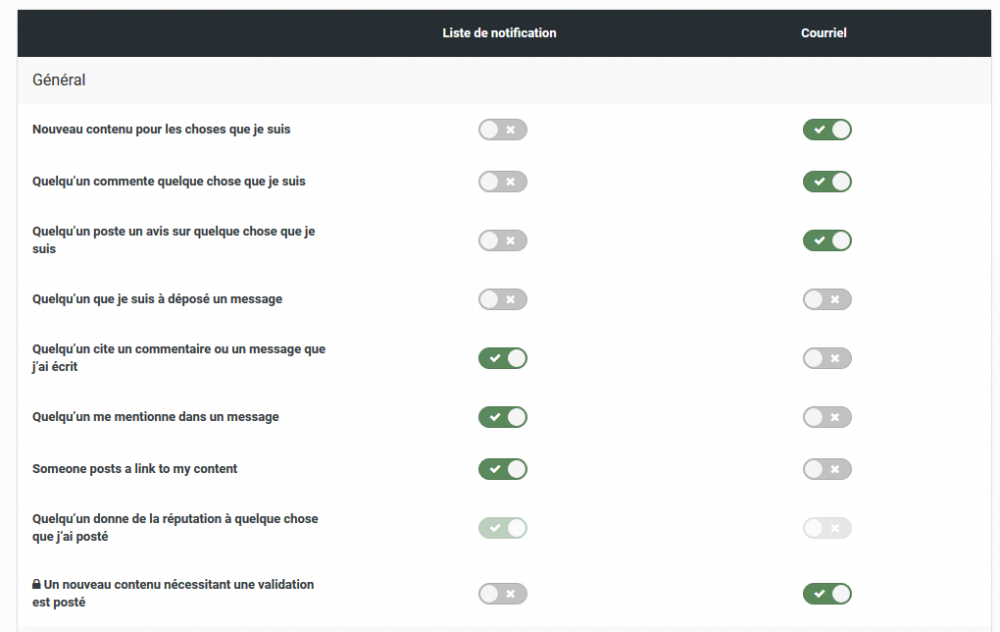Image resolution: width=1000 pixels, height=632 pixels.
Task: Disable notification list when someone quotes me
Action: 502,358
